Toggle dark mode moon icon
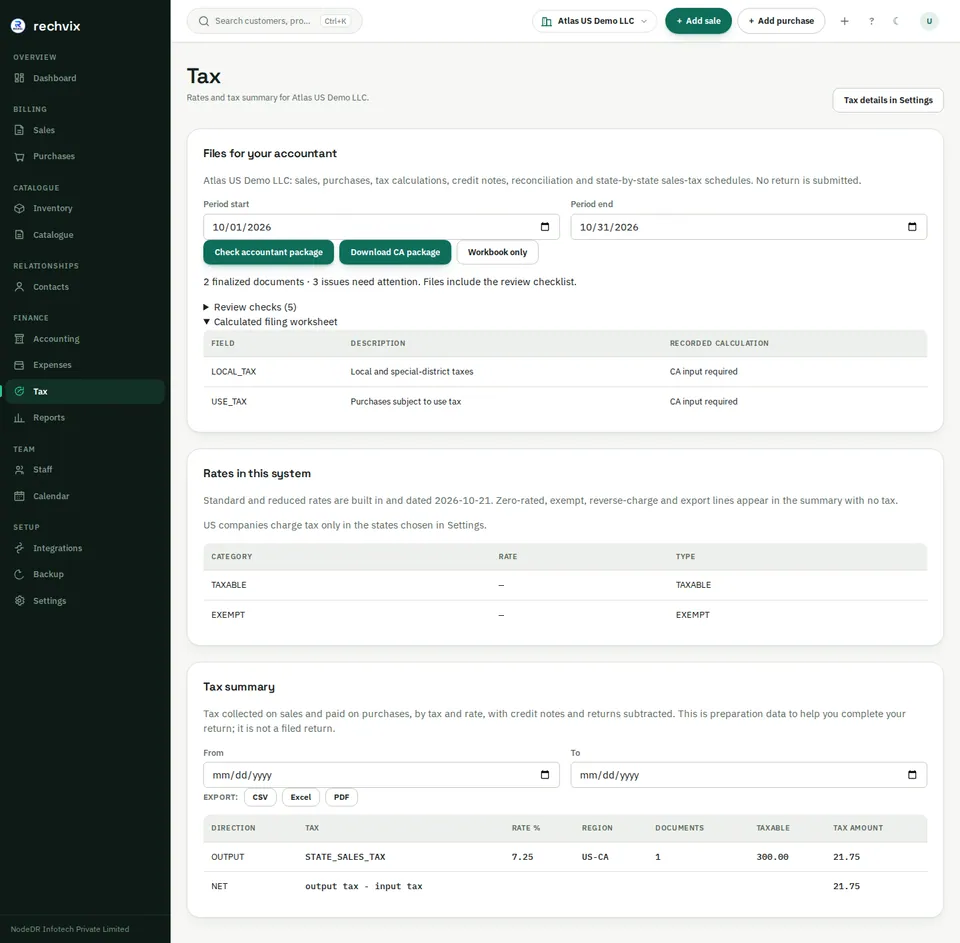 tap(896, 21)
